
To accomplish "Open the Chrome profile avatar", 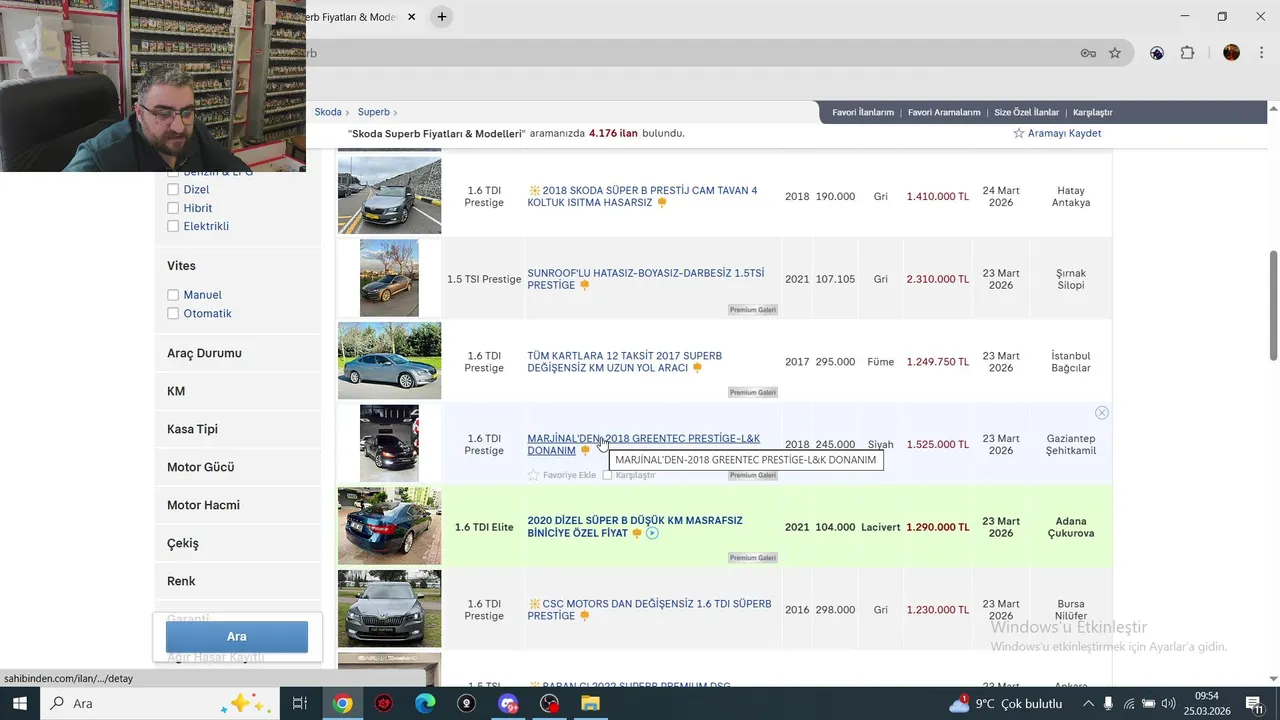I will [1231, 53].
